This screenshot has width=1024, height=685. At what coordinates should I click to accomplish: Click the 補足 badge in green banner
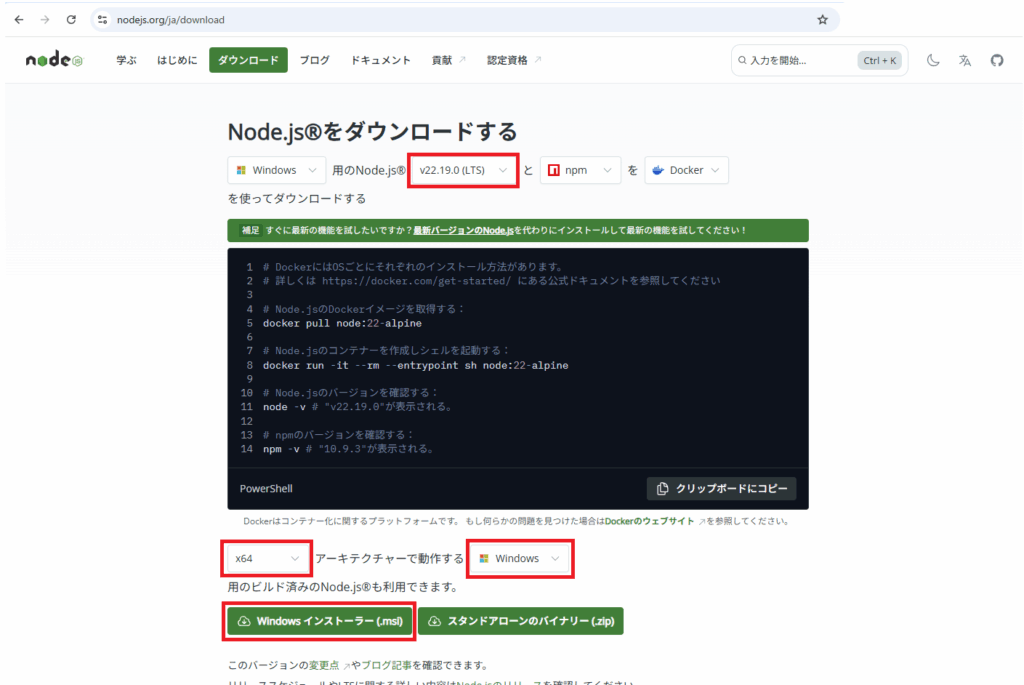(251, 230)
